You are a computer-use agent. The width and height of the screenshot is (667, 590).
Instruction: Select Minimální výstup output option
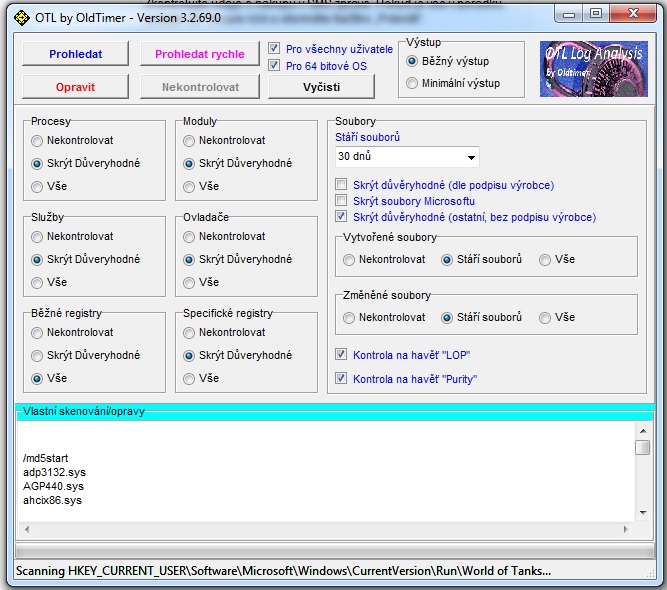click(413, 84)
